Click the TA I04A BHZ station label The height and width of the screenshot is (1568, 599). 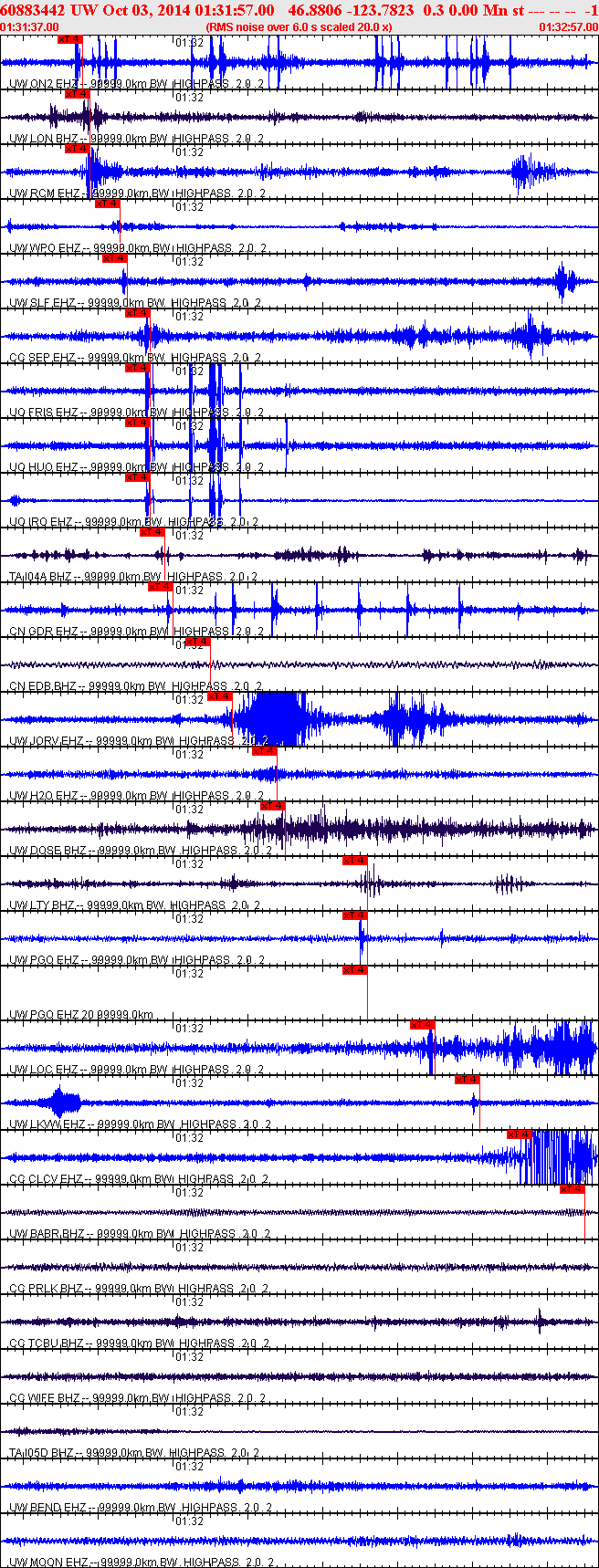pyautogui.click(x=133, y=577)
